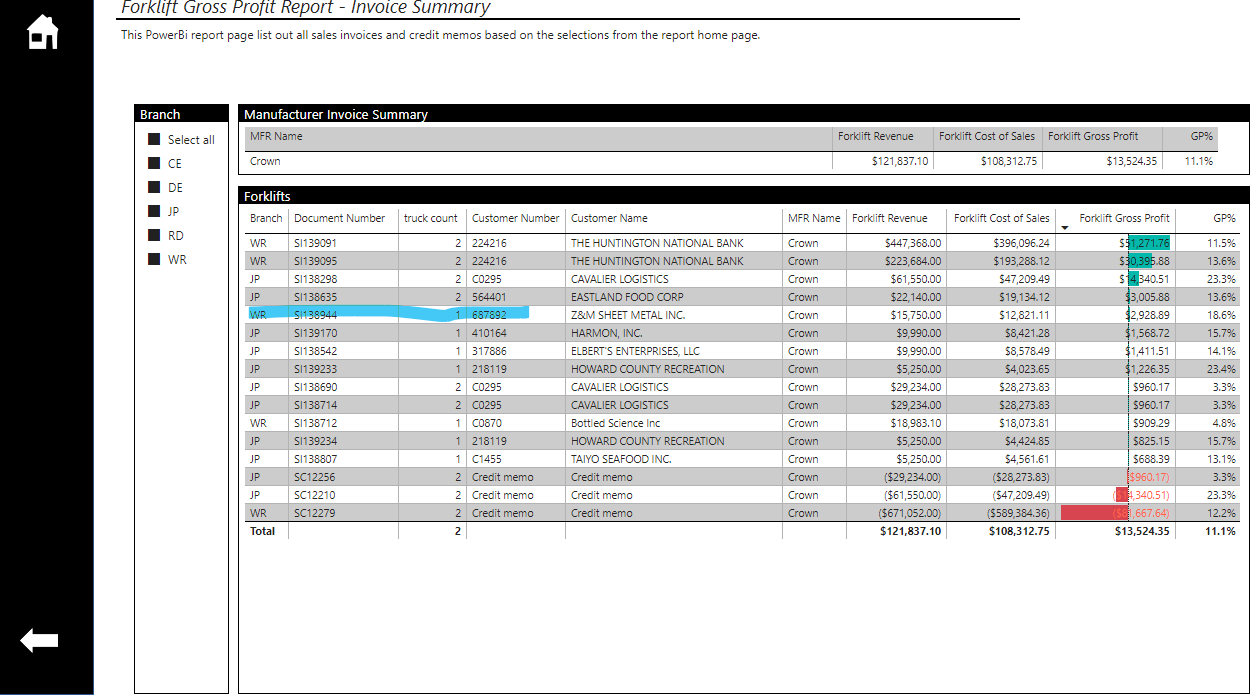Click Total row label

coord(262,531)
